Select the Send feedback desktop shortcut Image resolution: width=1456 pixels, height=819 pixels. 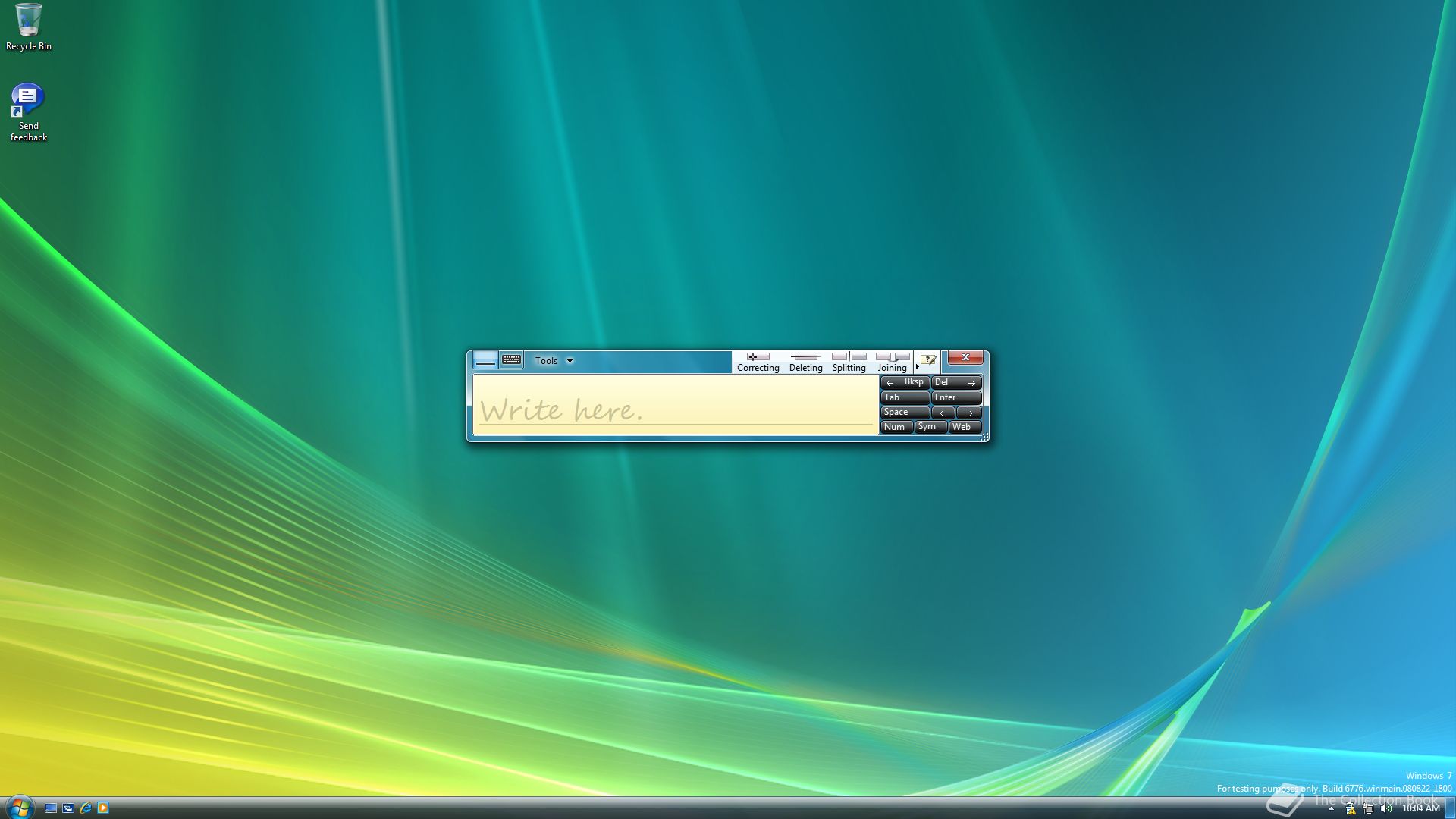point(29,112)
